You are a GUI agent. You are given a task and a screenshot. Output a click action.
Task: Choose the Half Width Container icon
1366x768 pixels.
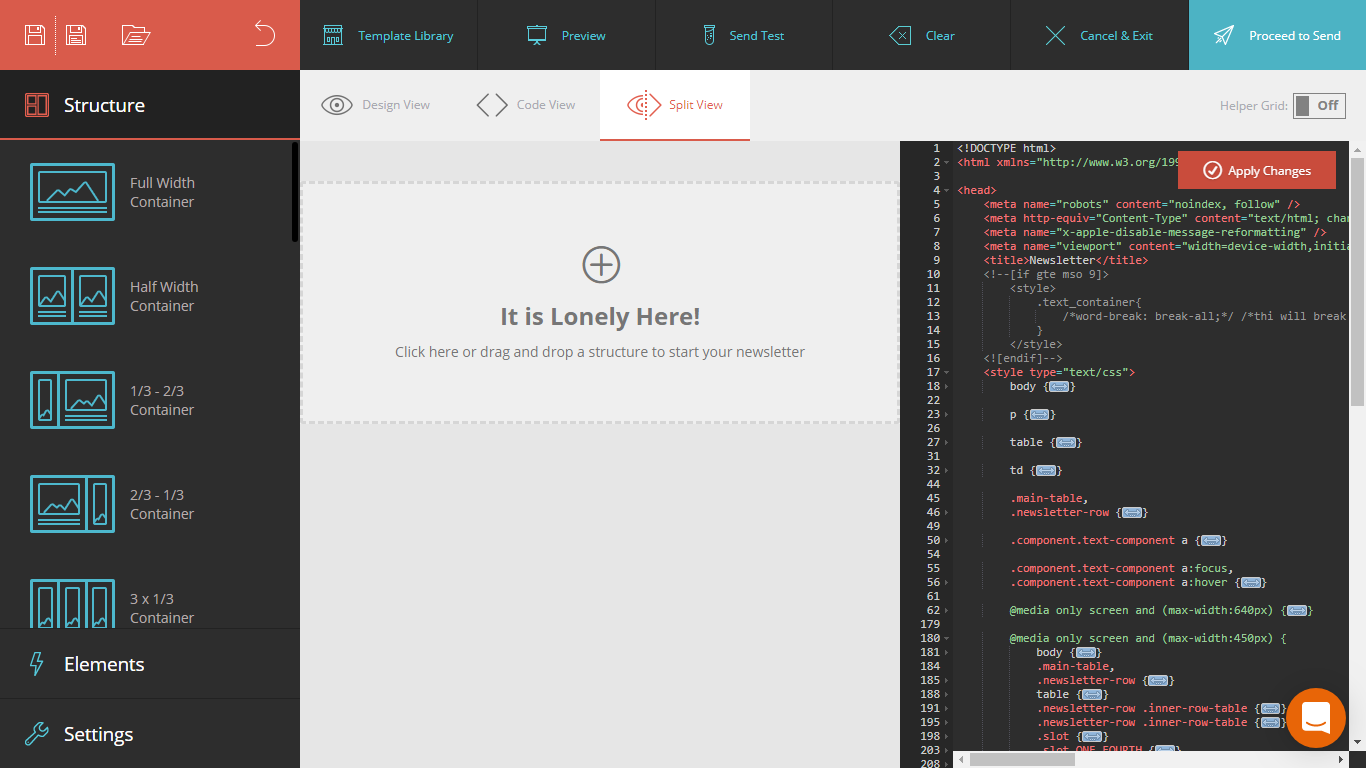point(72,296)
